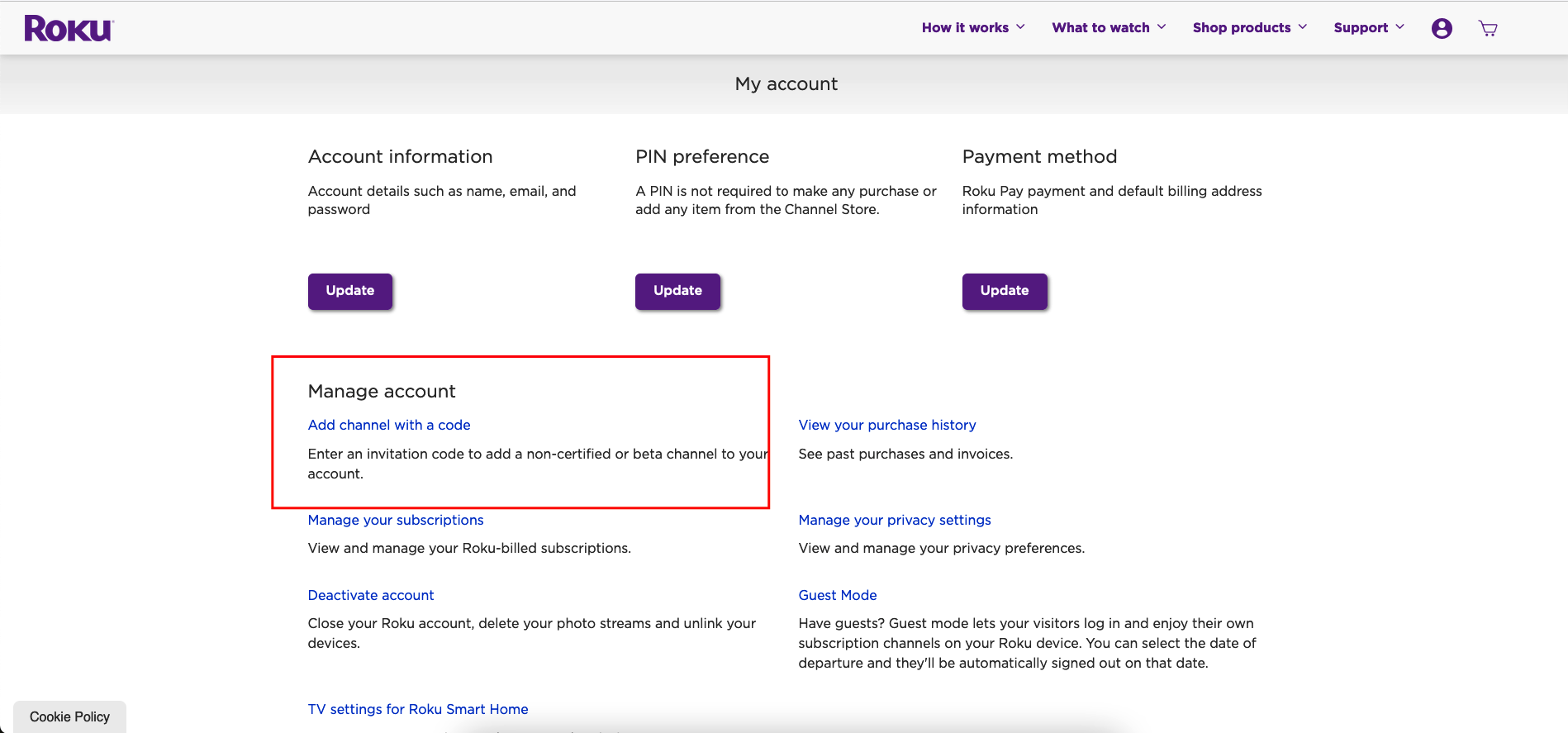
Task: Open Manage your subscriptions link
Action: (x=396, y=520)
